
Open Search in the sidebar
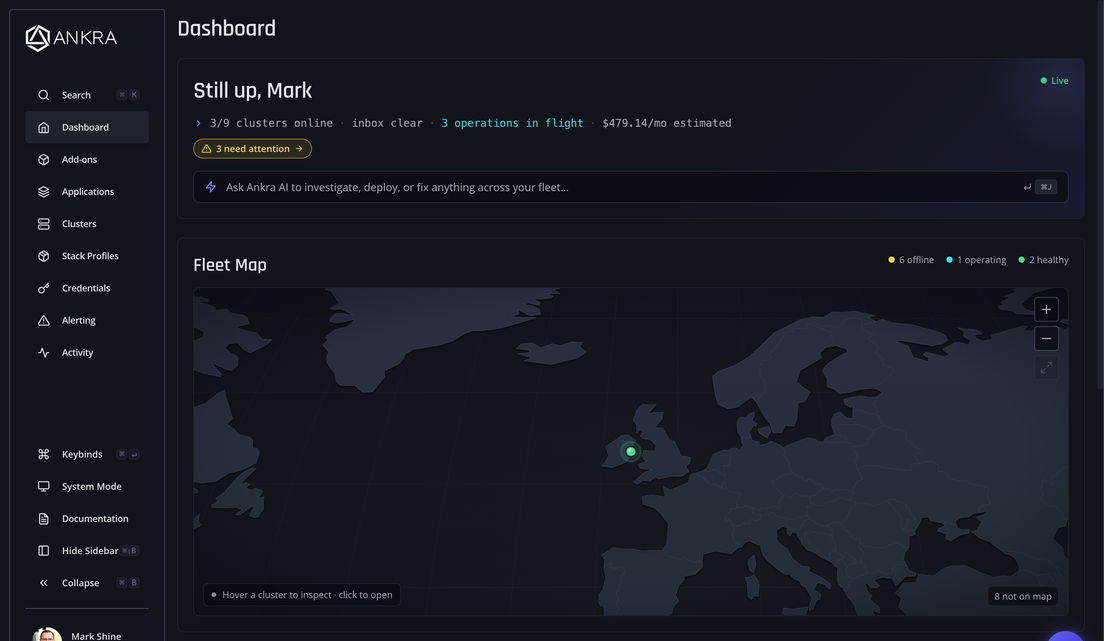click(87, 95)
